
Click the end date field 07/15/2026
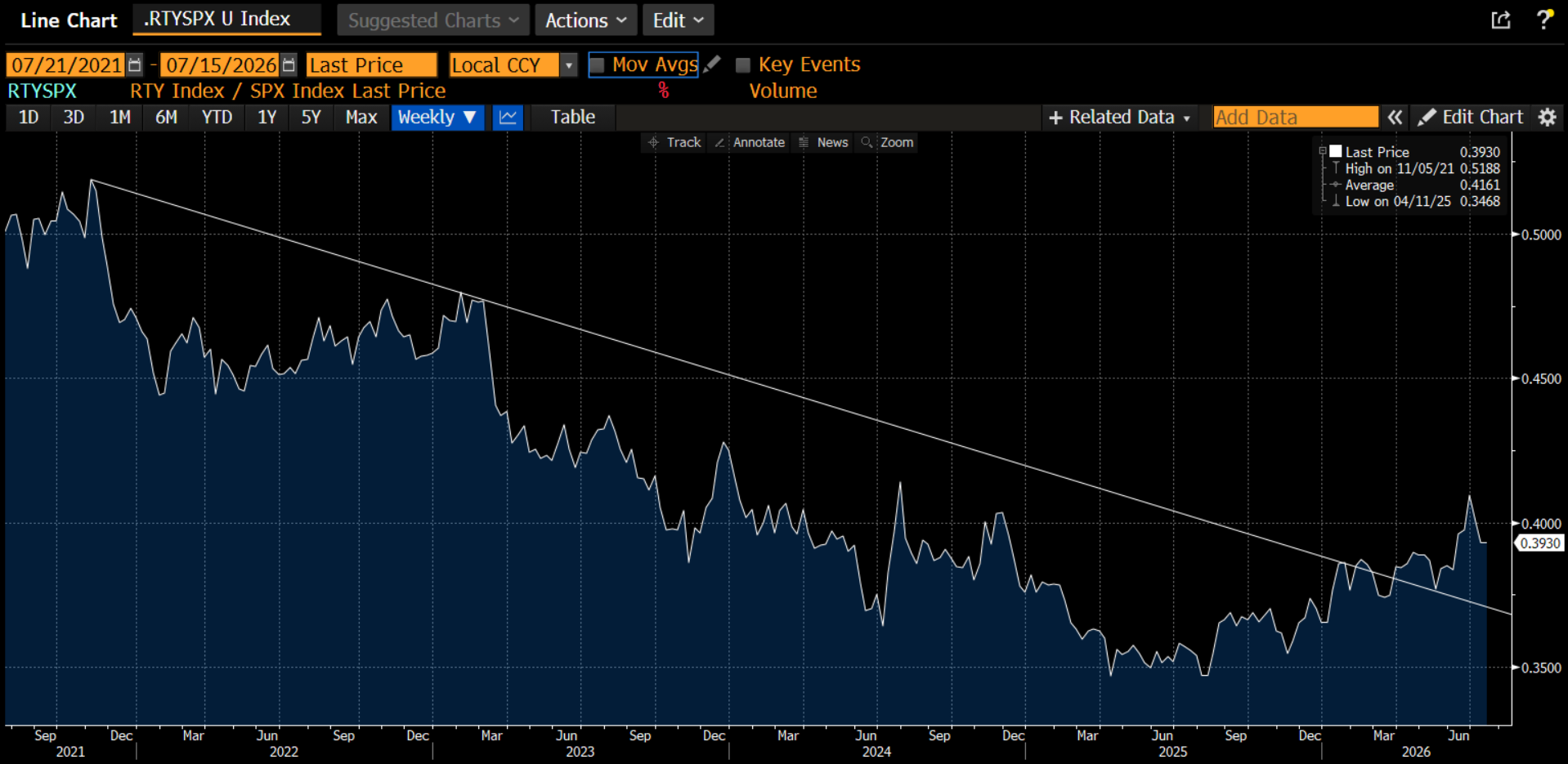pyautogui.click(x=219, y=65)
